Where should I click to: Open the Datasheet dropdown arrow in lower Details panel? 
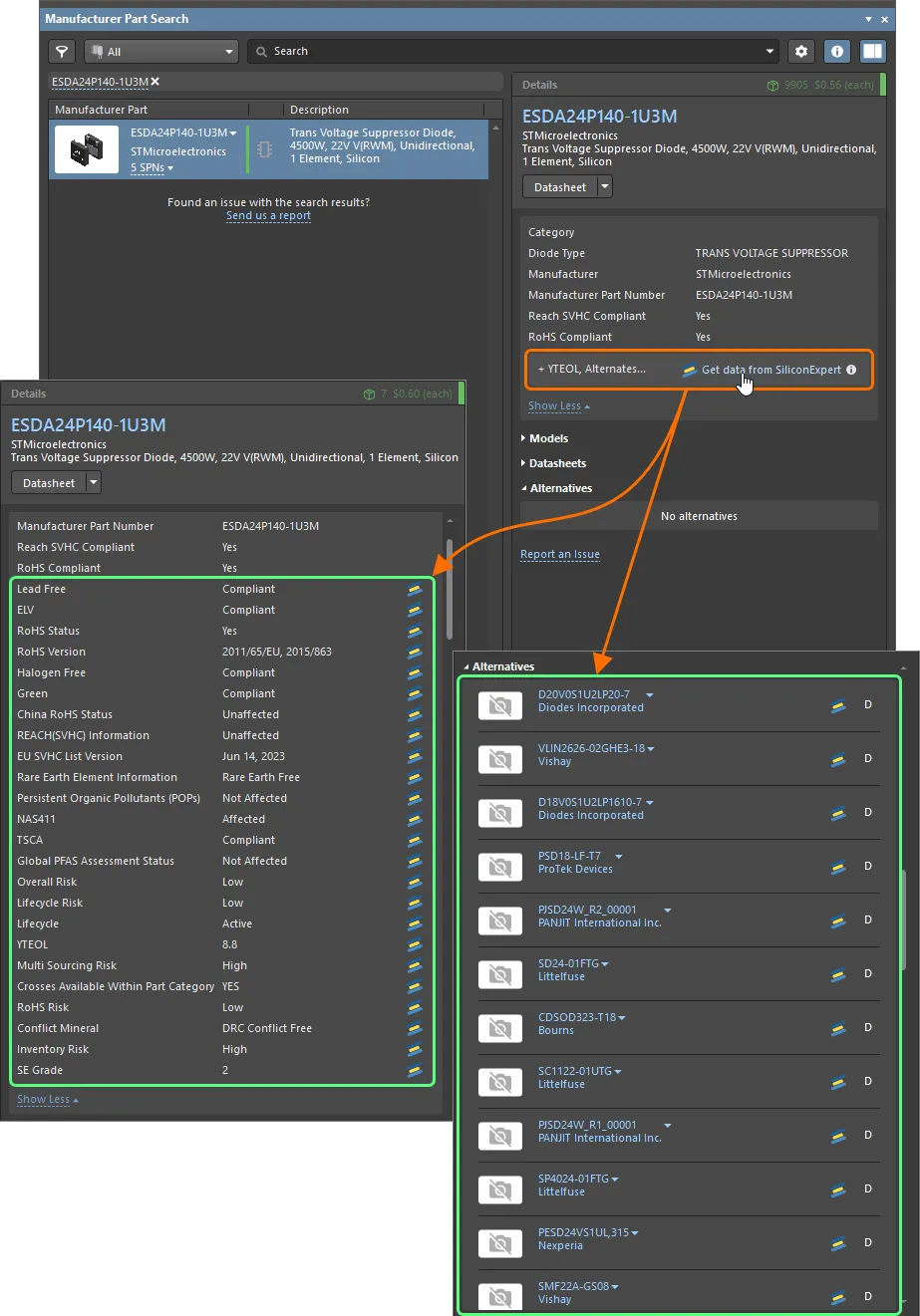pyautogui.click(x=94, y=483)
